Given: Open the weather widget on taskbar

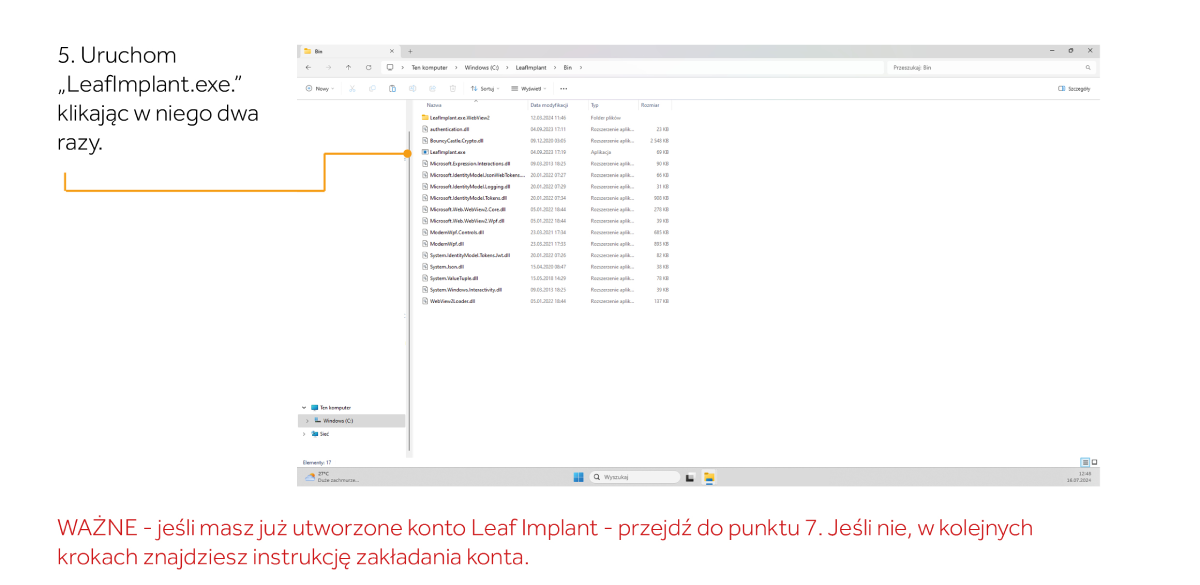Looking at the screenshot, I should tap(331, 477).
